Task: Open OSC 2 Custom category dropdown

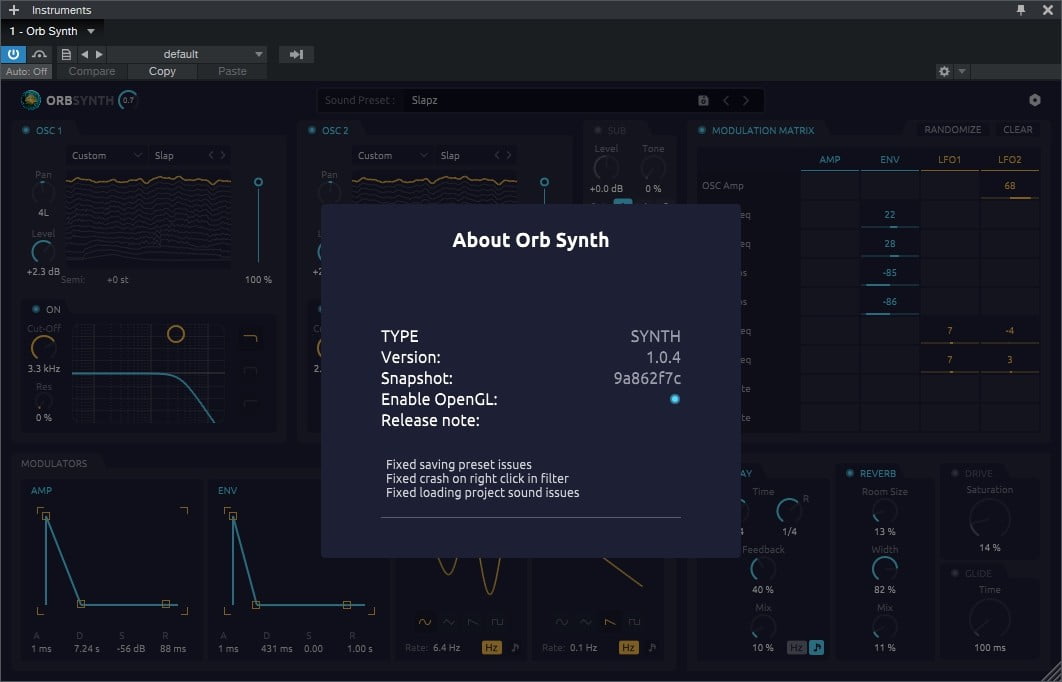Action: coord(392,155)
